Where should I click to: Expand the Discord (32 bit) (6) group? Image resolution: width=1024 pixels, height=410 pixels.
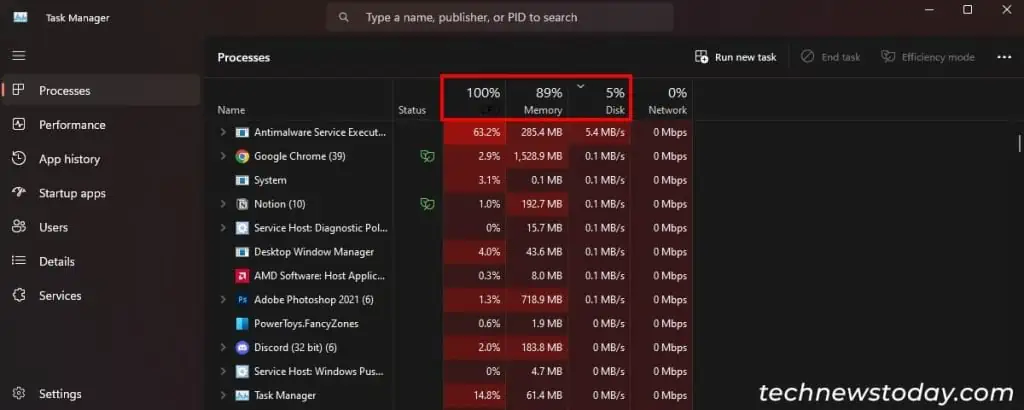[223, 347]
